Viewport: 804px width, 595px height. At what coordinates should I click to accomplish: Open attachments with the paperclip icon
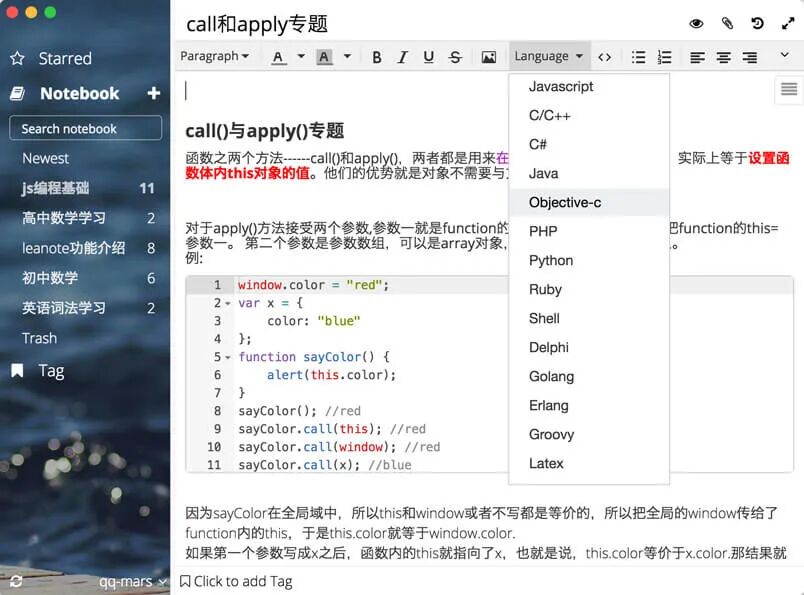(x=727, y=24)
